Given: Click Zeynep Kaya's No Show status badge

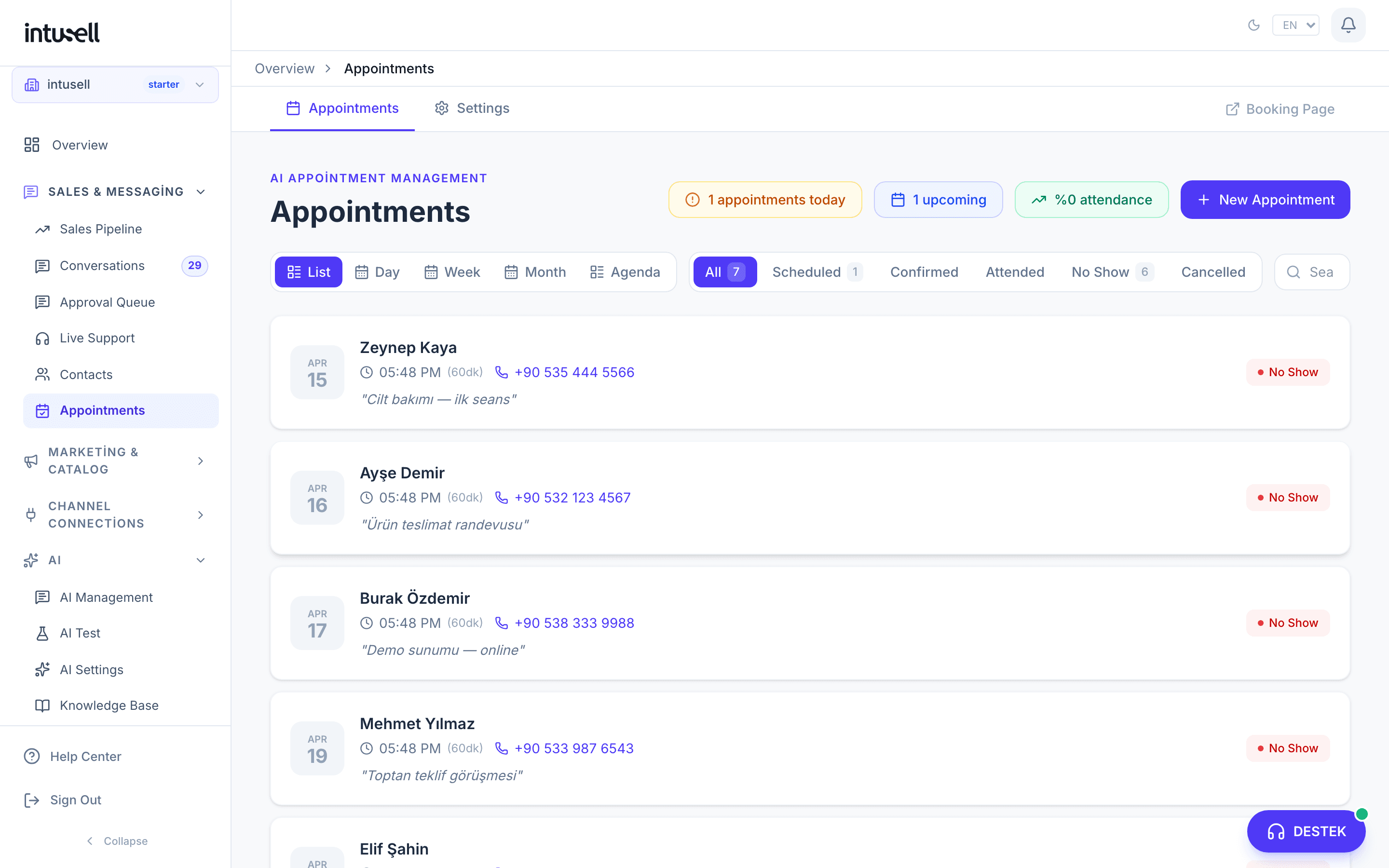Looking at the screenshot, I should click(x=1287, y=373).
